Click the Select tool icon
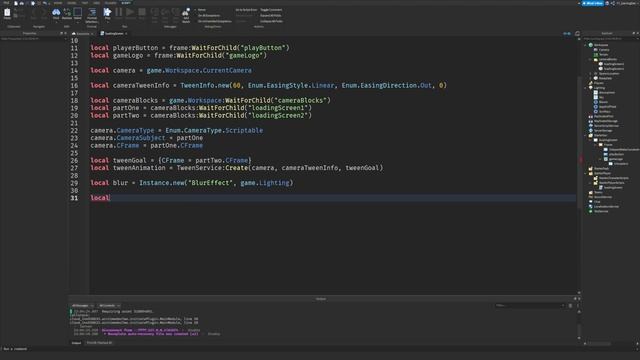The image size is (640, 360). pyautogui.click(x=78, y=12)
